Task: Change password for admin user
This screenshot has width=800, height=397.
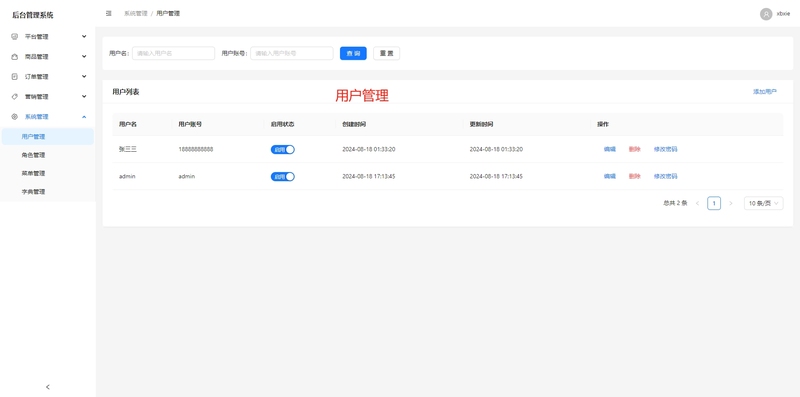Action: pos(665,177)
